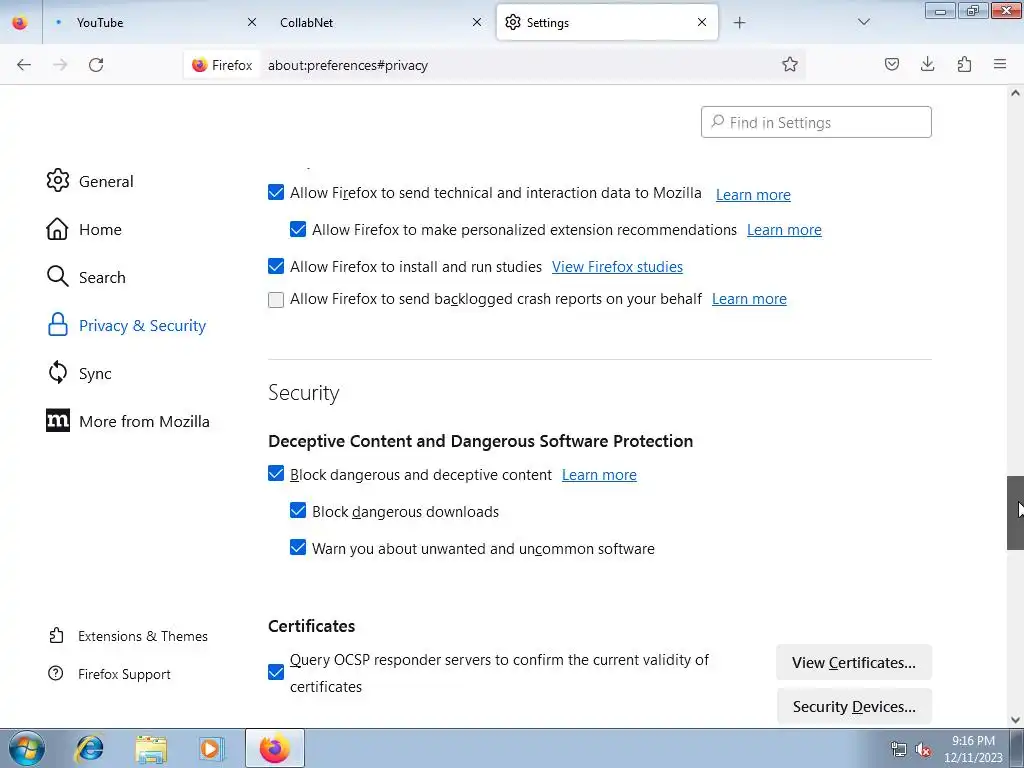Screen dimensions: 1024x768
Task: Reload the current page
Action: [96, 65]
